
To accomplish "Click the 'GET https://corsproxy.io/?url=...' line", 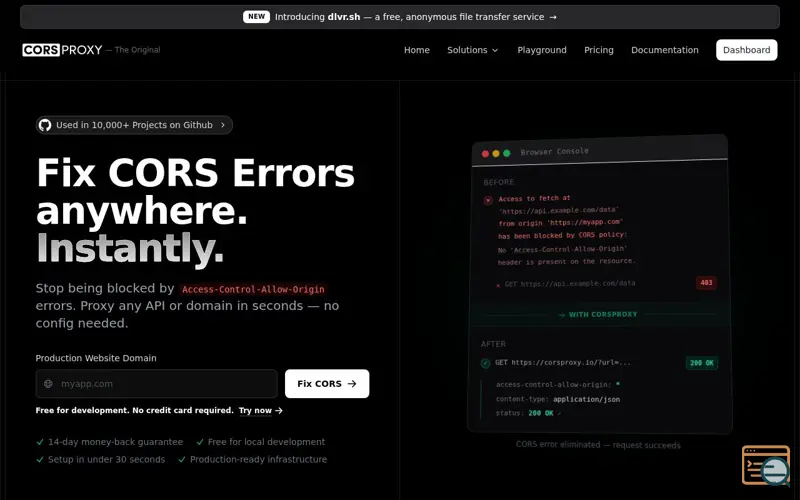I will tap(563, 362).
